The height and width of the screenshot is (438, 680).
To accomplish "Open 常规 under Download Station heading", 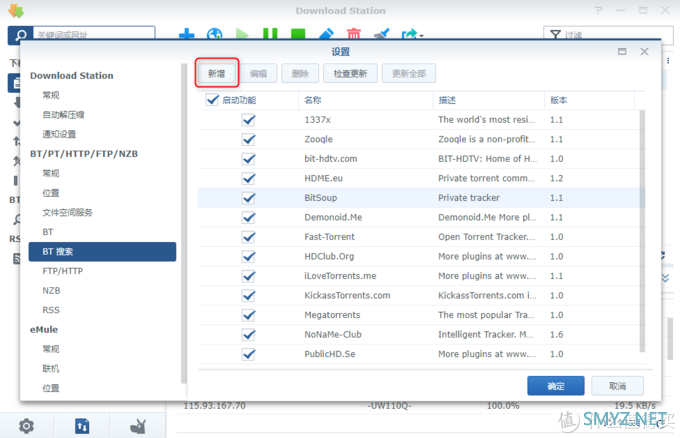I will 51,95.
